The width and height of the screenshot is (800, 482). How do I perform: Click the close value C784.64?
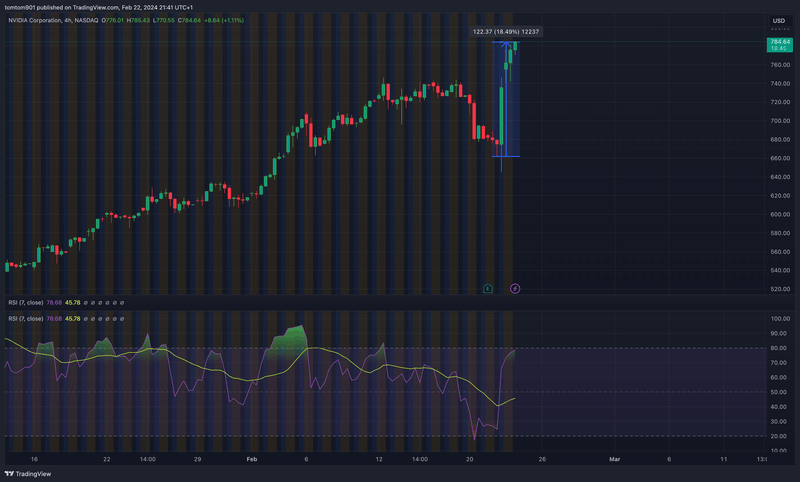click(x=189, y=20)
